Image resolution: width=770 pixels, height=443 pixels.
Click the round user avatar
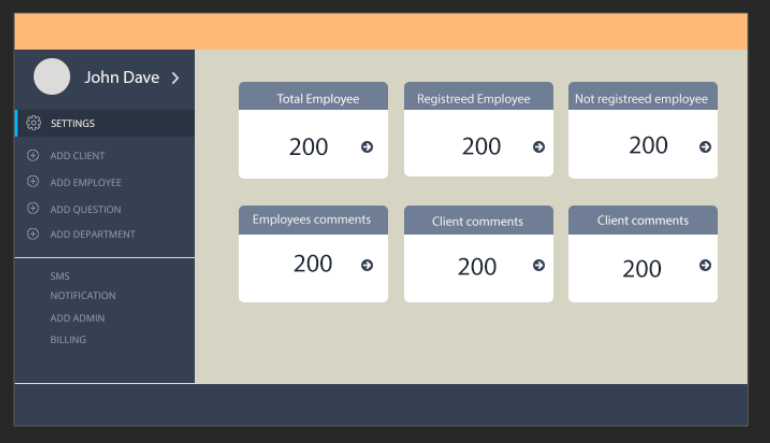(x=52, y=77)
